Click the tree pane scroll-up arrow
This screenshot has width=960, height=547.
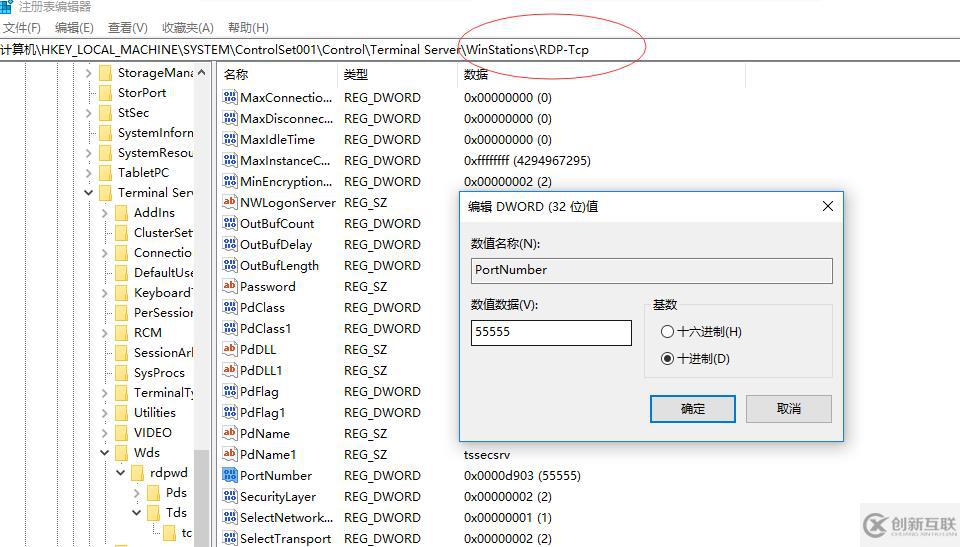201,73
